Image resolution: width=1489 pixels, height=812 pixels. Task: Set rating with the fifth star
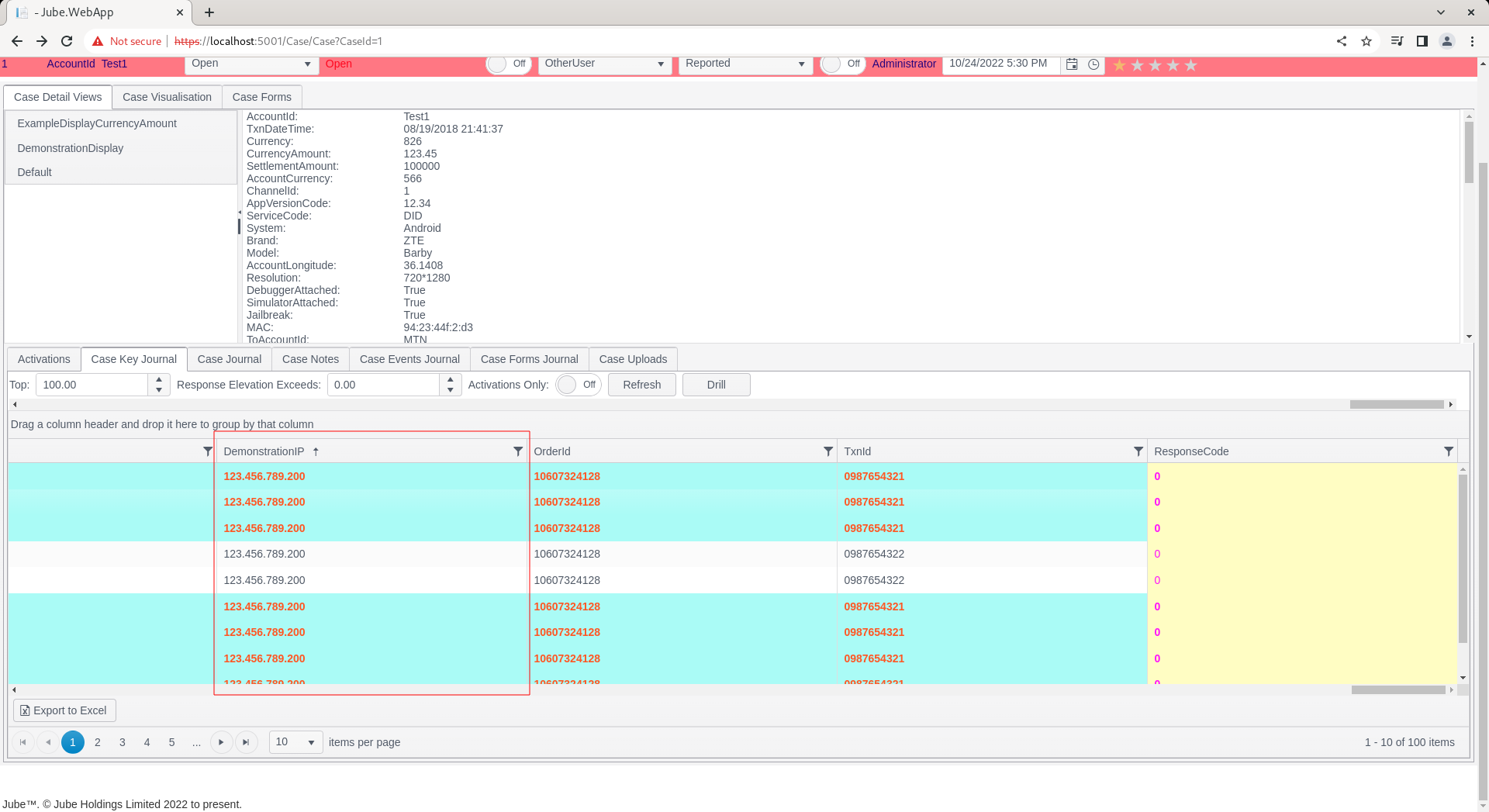(x=1191, y=65)
